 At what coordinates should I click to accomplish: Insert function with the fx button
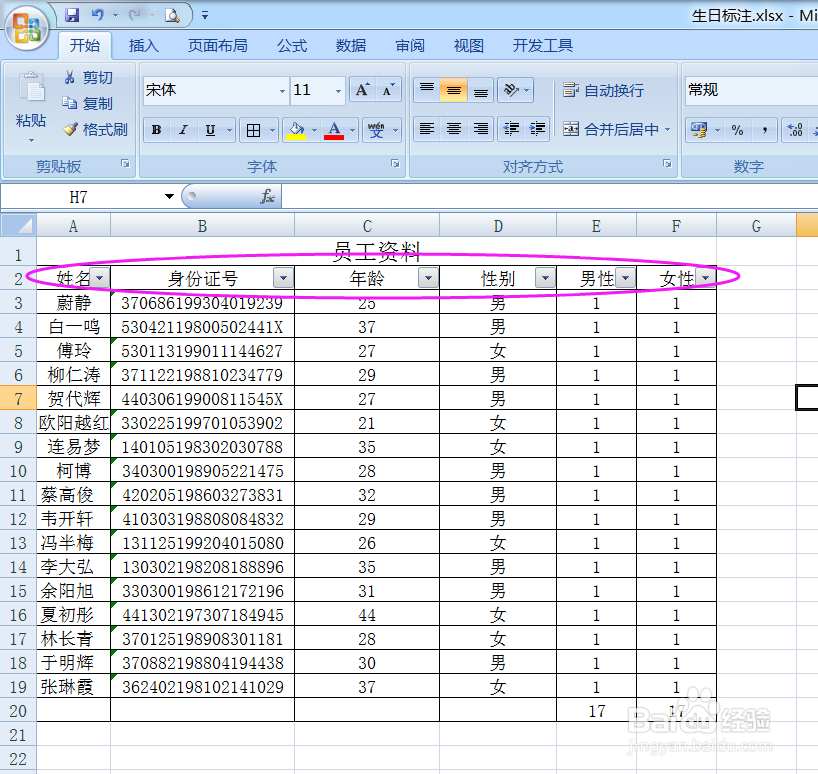click(267, 197)
